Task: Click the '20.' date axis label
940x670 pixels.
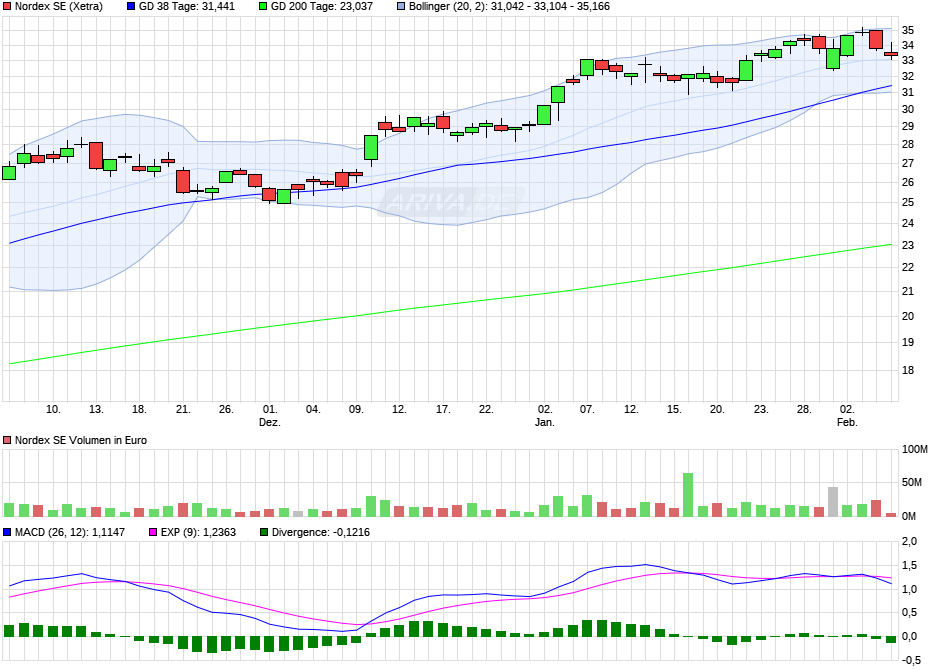Action: coord(717,409)
